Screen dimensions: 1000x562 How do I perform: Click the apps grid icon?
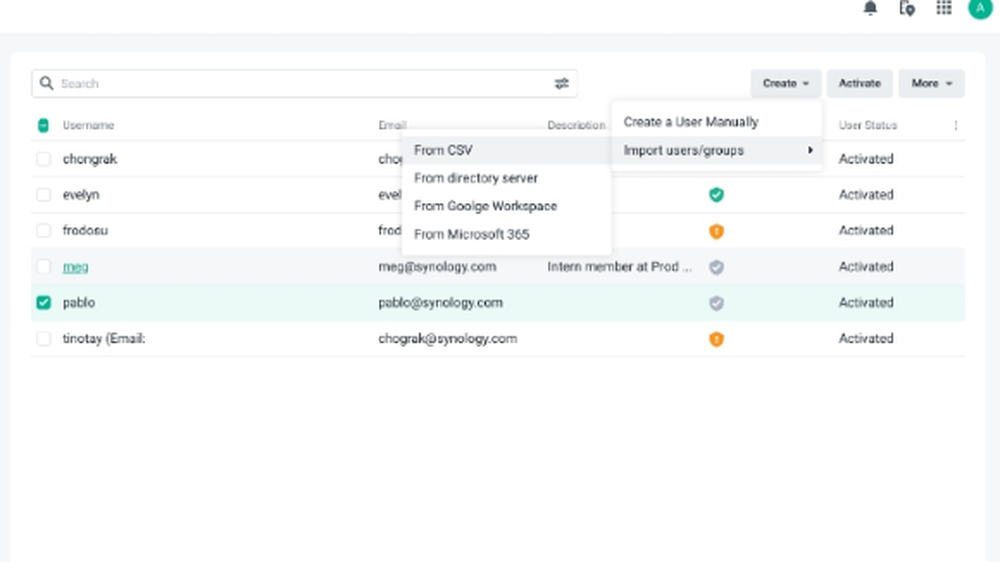(943, 9)
